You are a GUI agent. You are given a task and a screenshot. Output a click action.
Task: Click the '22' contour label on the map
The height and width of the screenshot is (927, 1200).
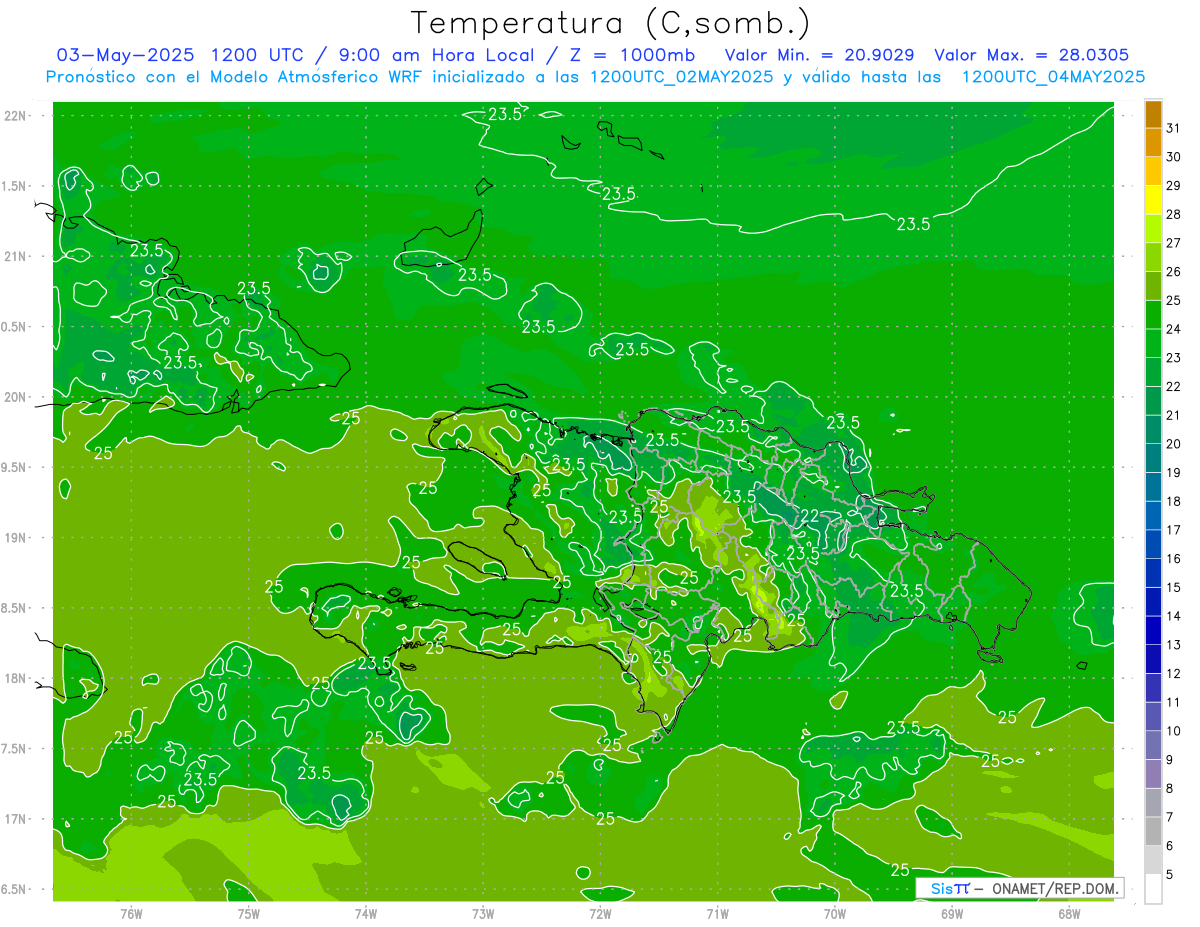point(810,516)
